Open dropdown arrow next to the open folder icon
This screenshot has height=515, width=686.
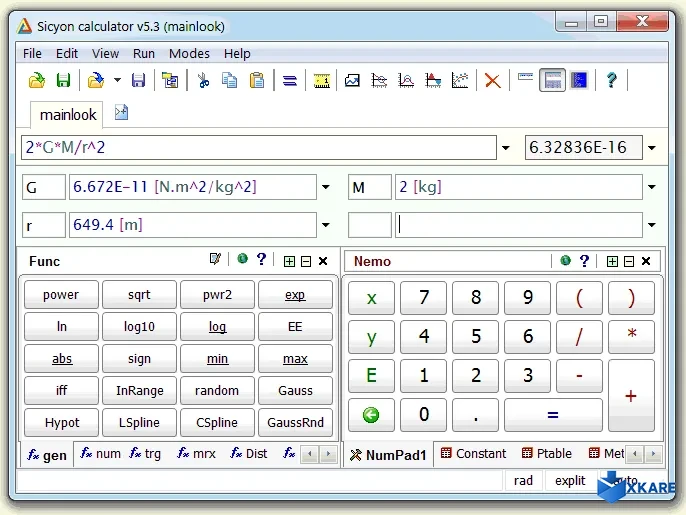click(x=117, y=81)
